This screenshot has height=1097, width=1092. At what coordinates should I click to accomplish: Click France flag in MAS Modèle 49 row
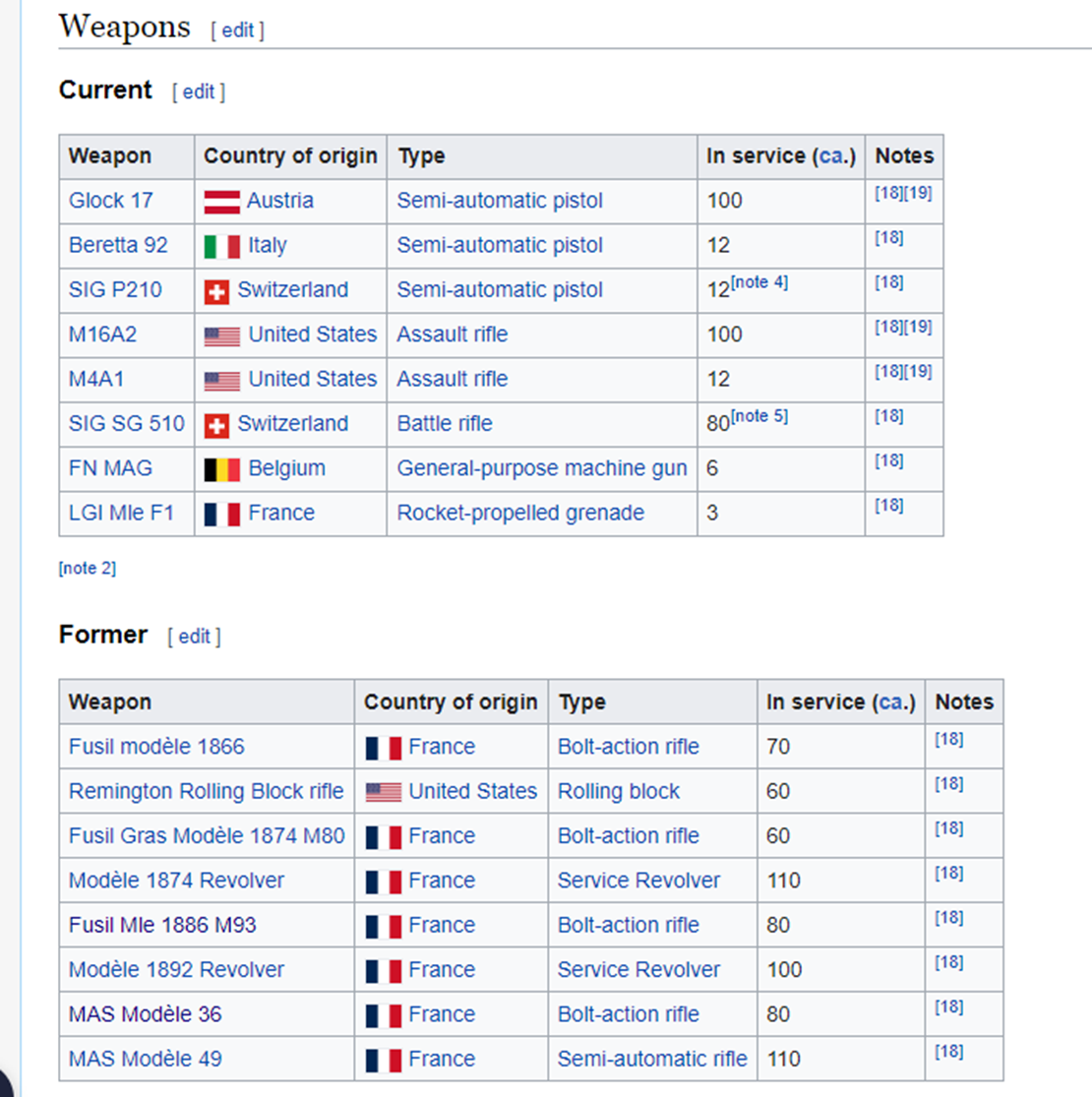(x=384, y=1061)
